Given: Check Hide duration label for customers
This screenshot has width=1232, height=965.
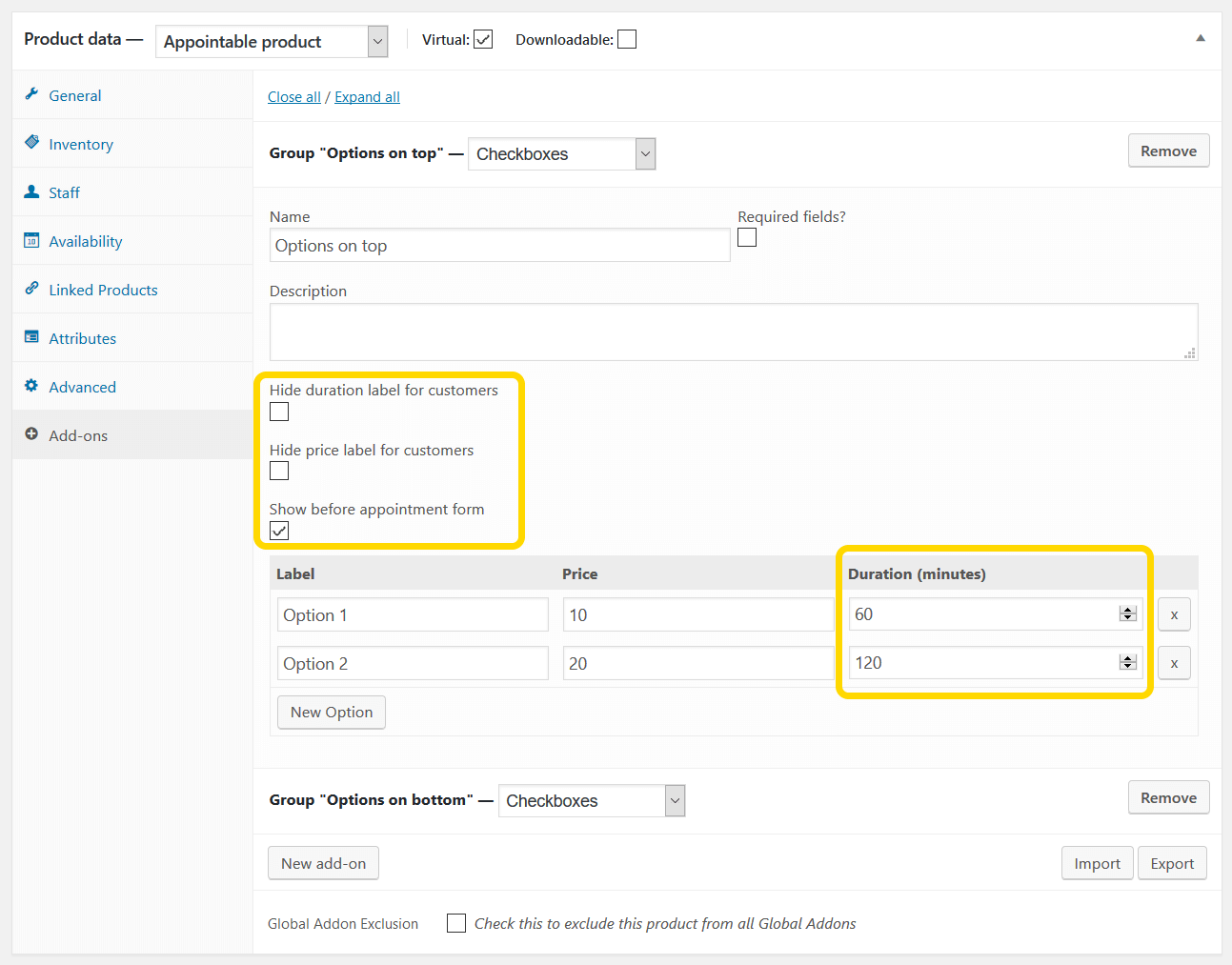Looking at the screenshot, I should [x=278, y=411].
